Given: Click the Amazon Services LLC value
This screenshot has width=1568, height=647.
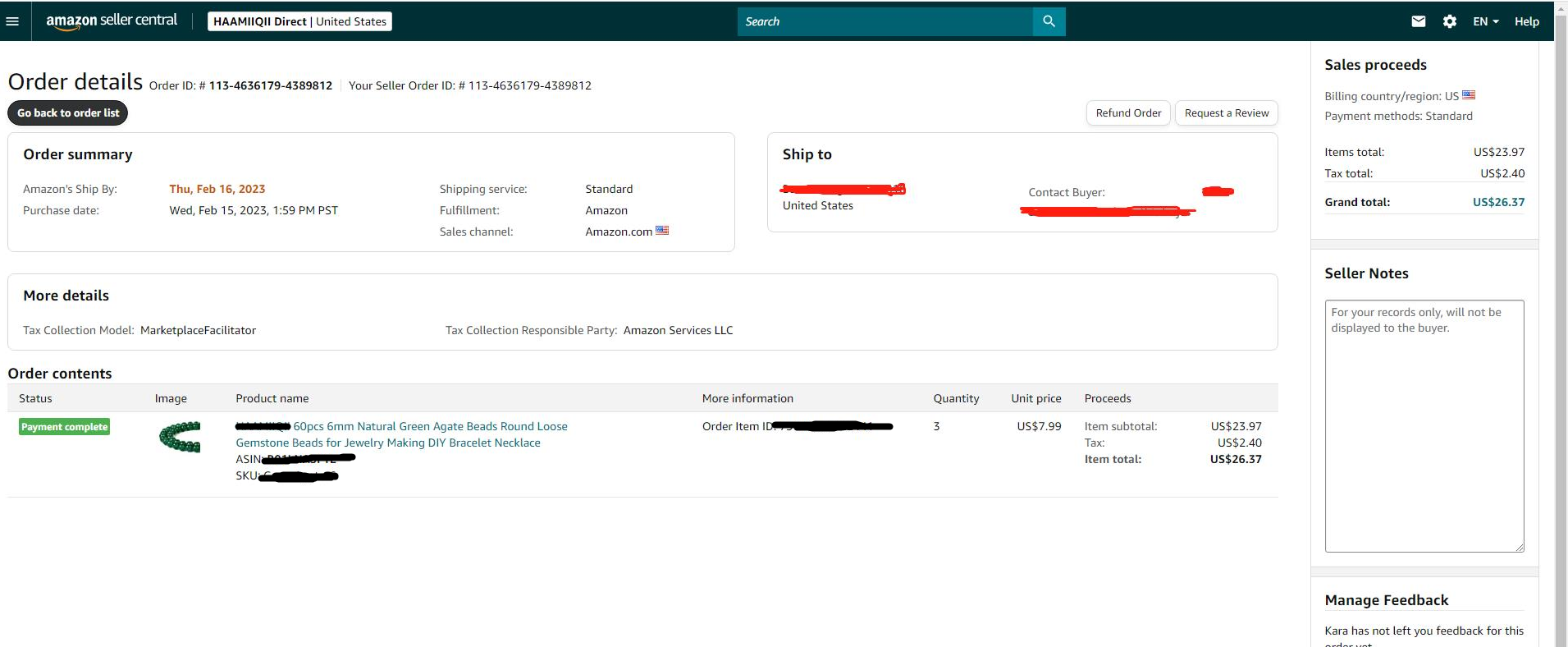Looking at the screenshot, I should point(678,330).
